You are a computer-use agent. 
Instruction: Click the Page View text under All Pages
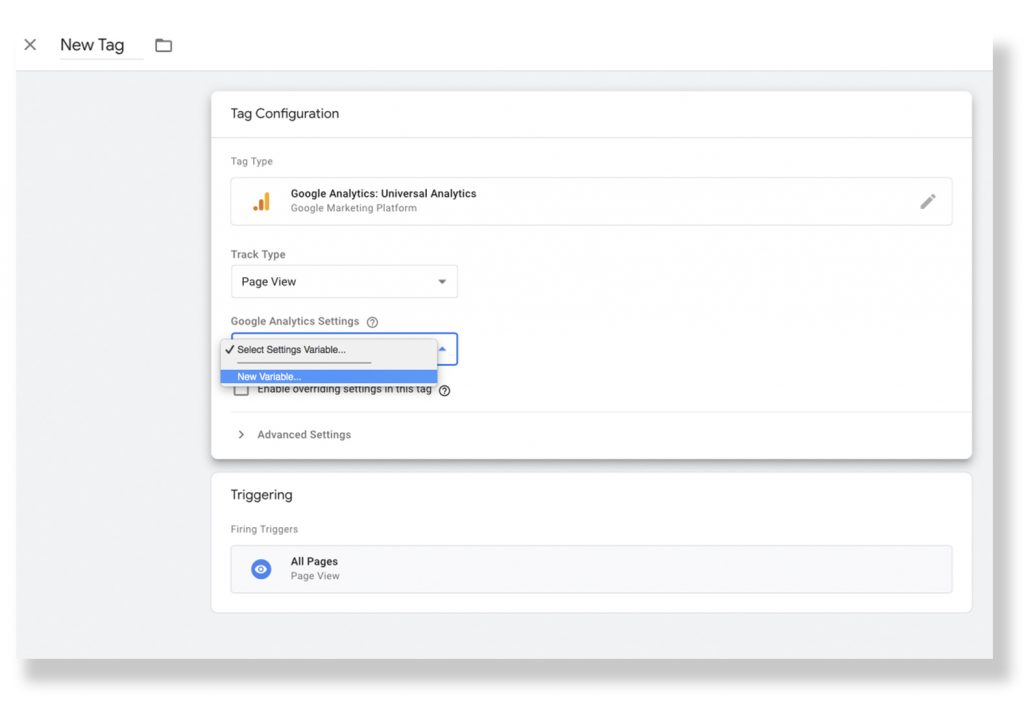point(315,576)
